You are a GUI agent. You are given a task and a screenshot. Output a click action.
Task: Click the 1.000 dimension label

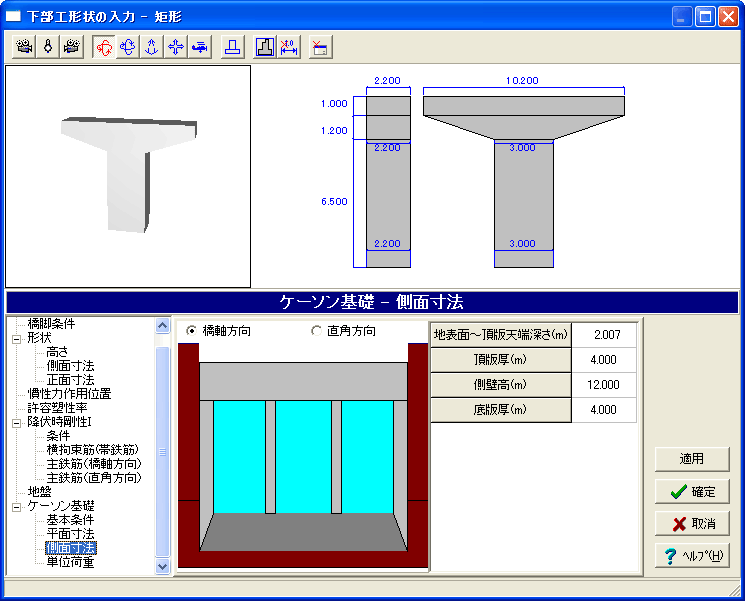[334, 104]
